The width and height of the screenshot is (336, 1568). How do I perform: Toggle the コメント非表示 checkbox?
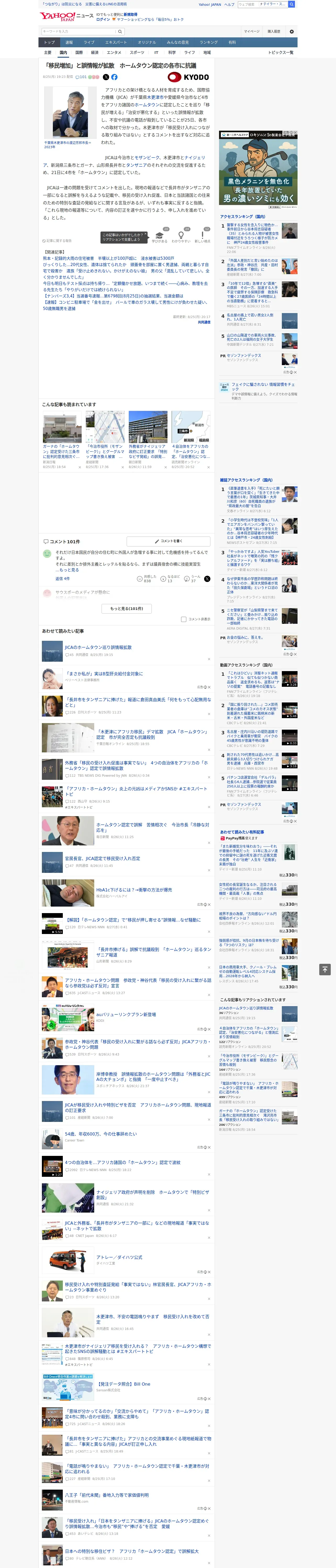pyautogui.click(x=183, y=619)
